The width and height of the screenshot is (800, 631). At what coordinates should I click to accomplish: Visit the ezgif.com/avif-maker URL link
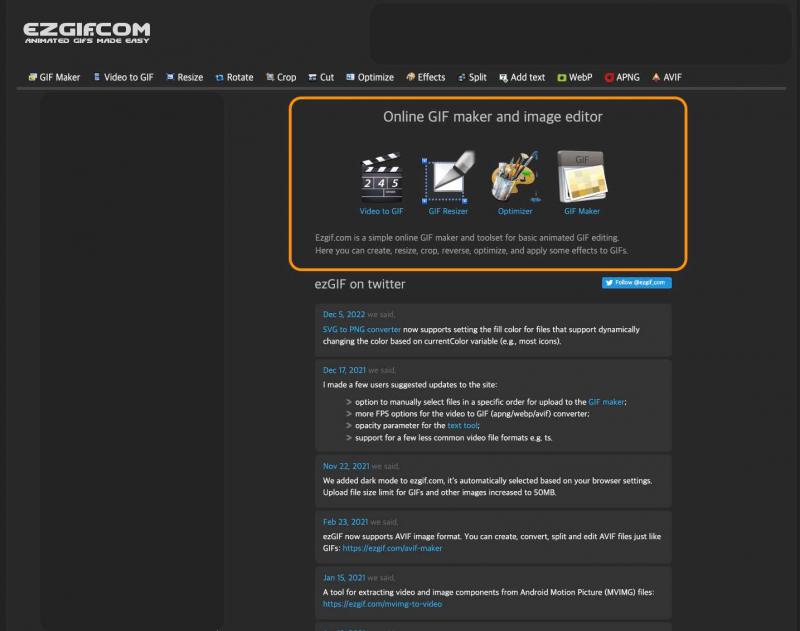coord(392,548)
